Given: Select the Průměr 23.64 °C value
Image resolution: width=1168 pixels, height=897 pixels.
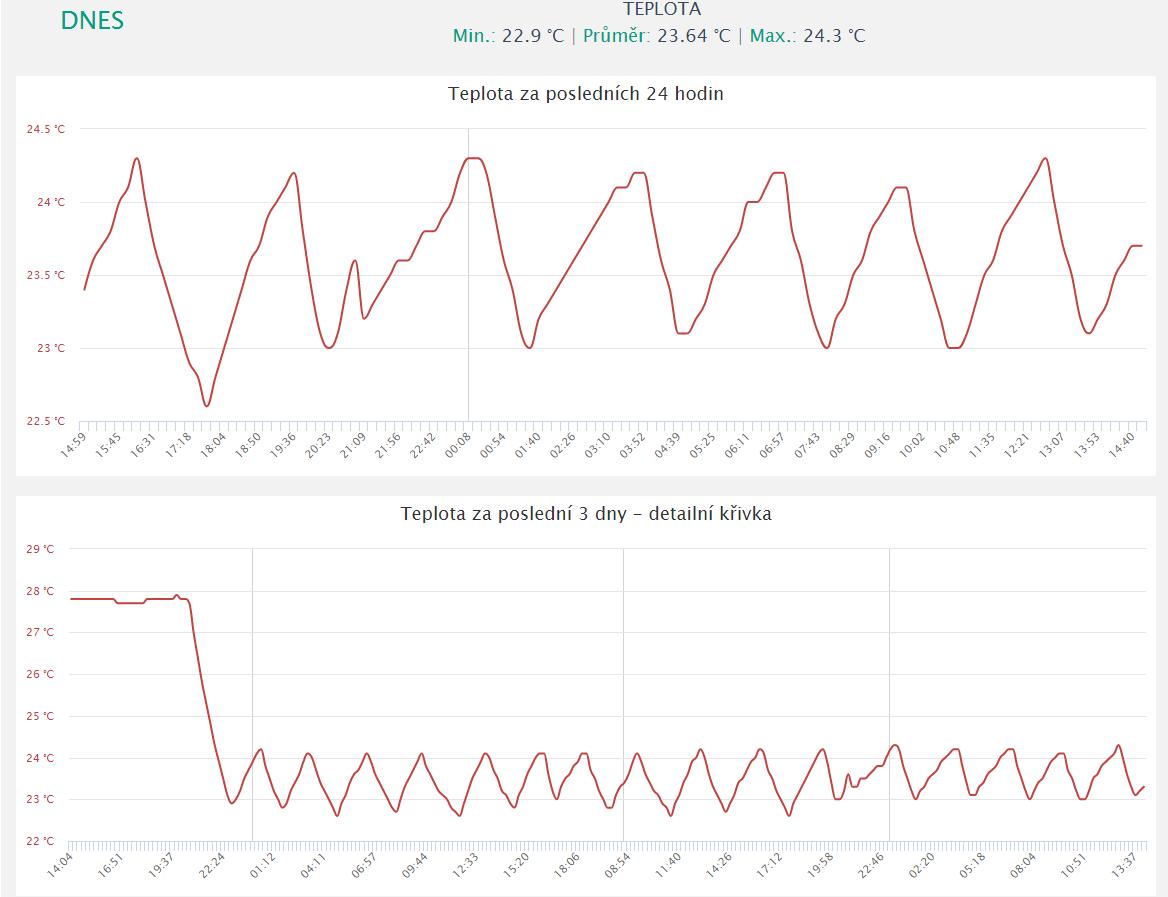Looking at the screenshot, I should pyautogui.click(x=654, y=36).
